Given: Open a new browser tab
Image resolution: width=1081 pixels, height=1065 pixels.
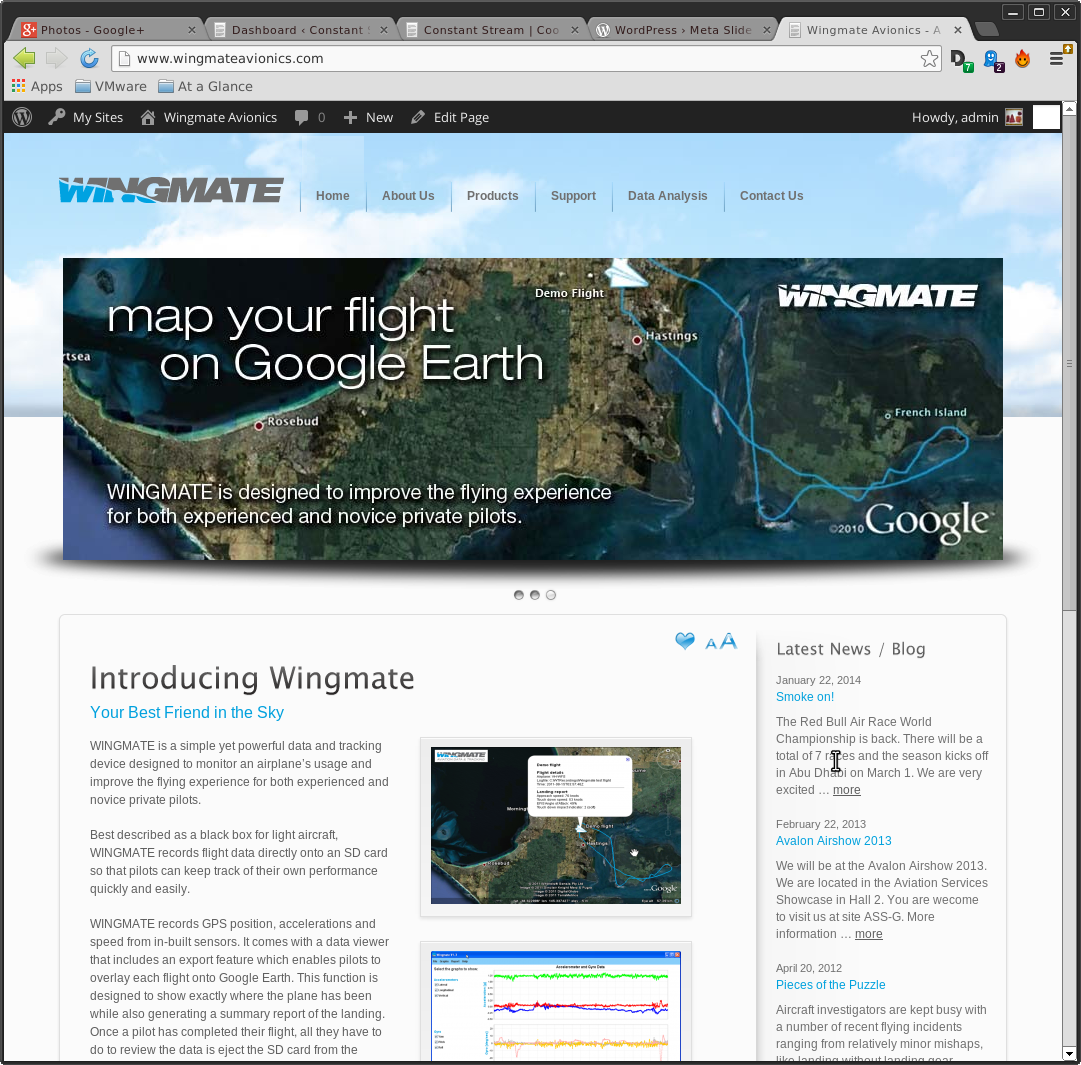Looking at the screenshot, I should pos(987,29).
